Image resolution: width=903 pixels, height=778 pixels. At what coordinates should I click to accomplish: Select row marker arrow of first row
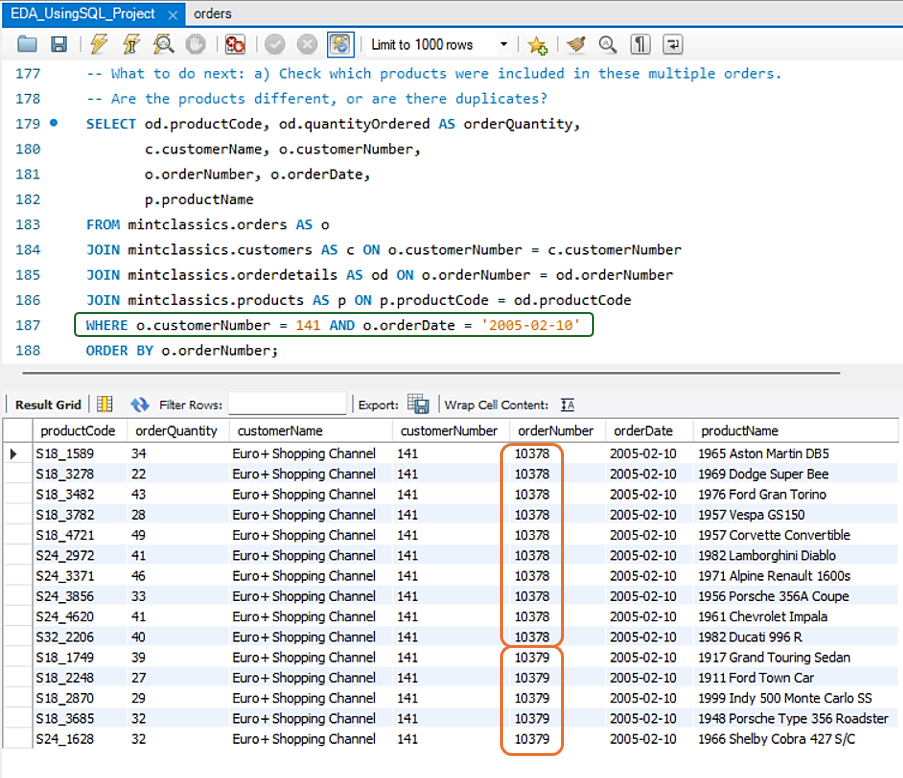(15, 454)
